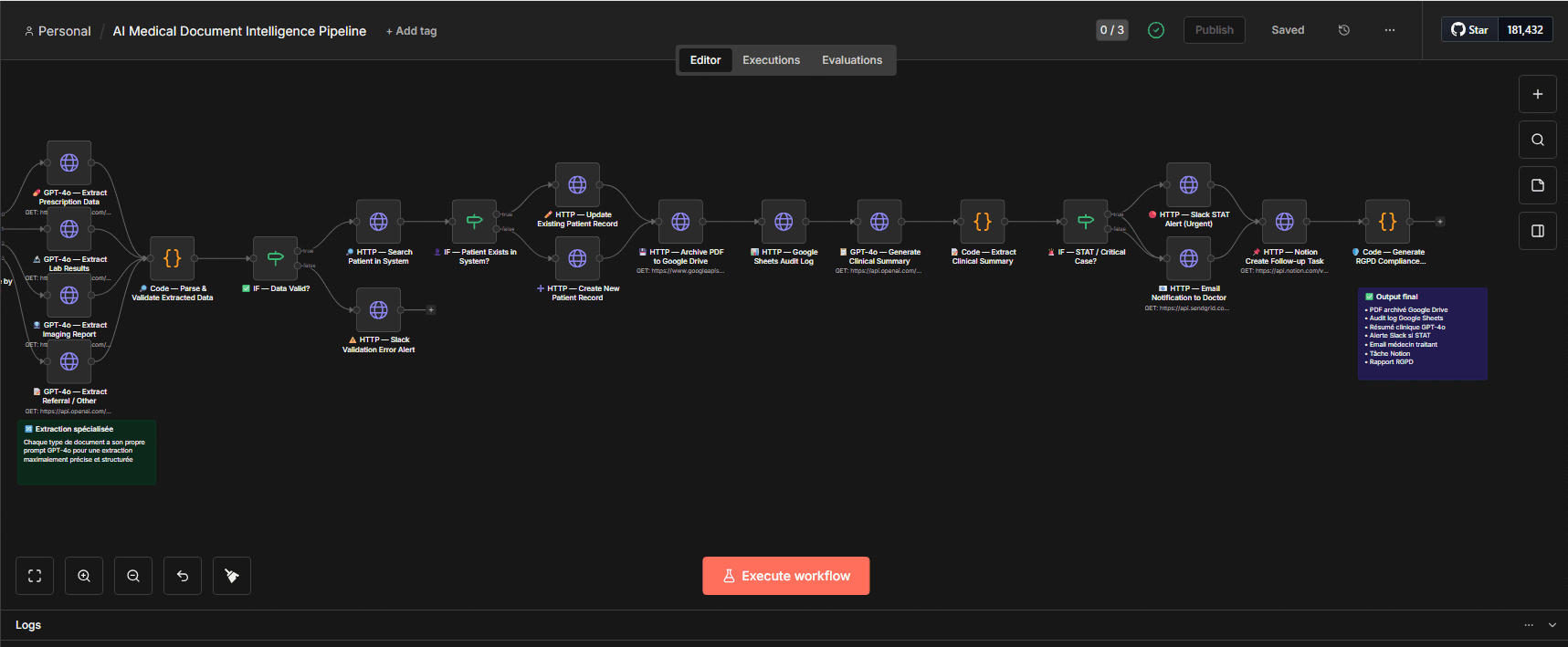Zoom out of the canvas
Screen dimensions: 1568x647
pyautogui.click(x=133, y=576)
